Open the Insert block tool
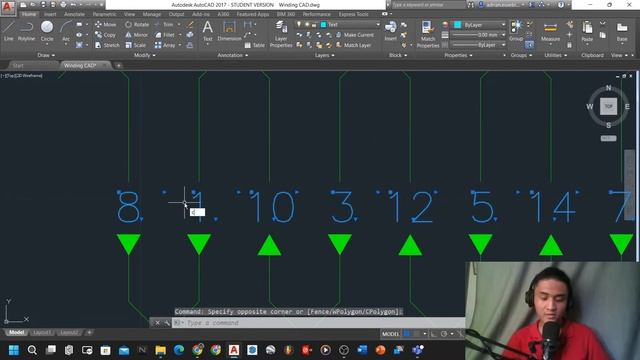 point(391,31)
